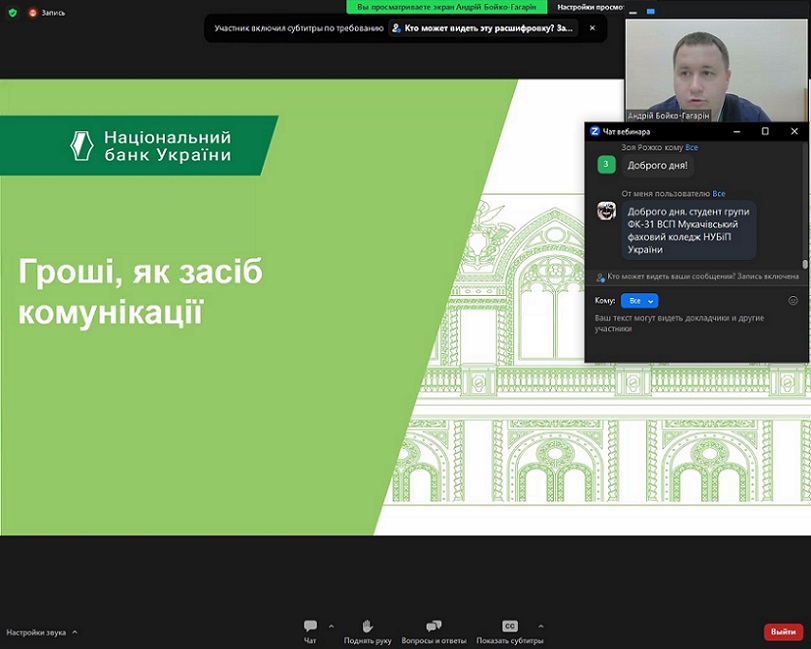Expand the subtitles options caret

(x=540, y=626)
